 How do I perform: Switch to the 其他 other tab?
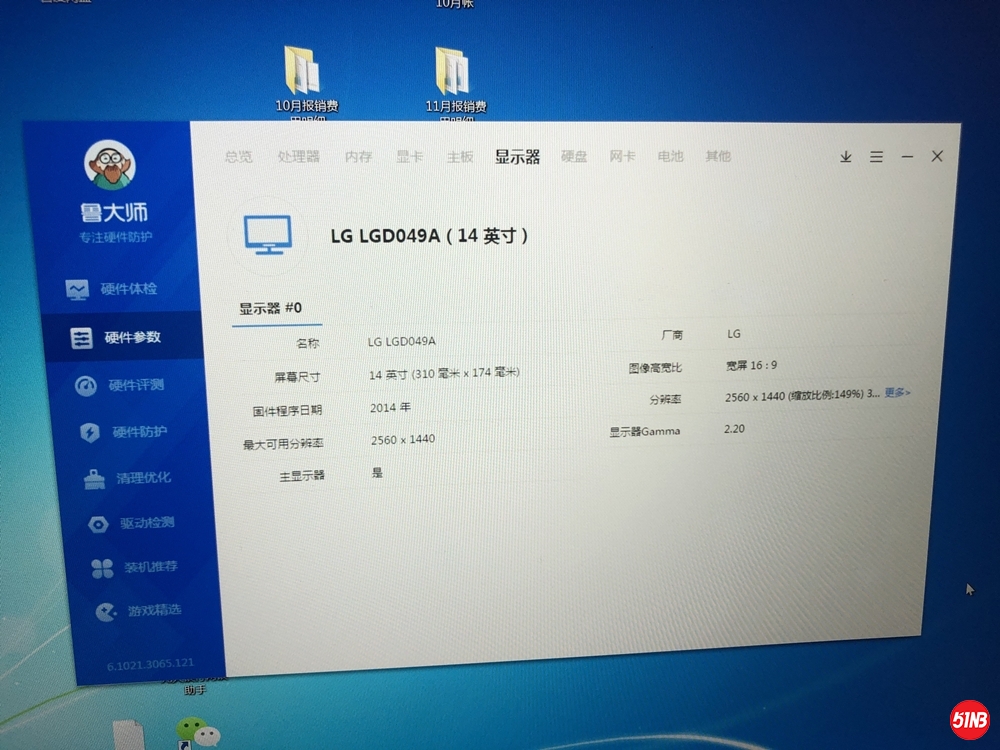(x=718, y=156)
